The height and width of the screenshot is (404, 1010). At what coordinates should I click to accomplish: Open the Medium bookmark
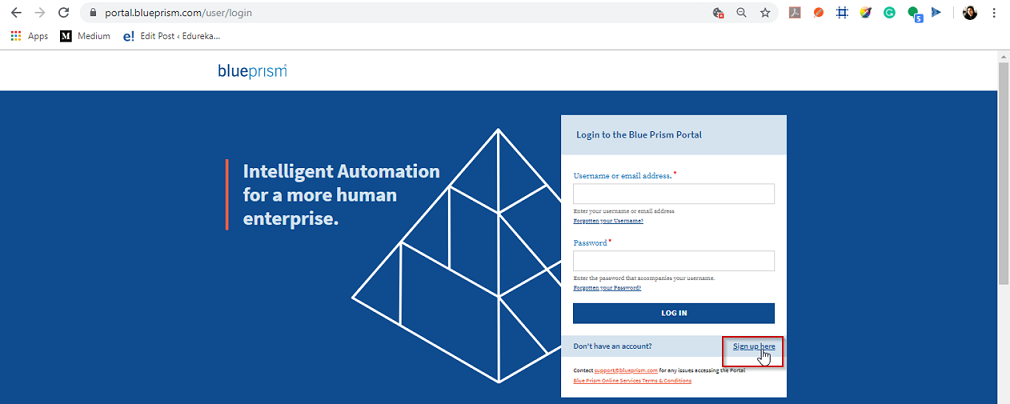[x=85, y=36]
